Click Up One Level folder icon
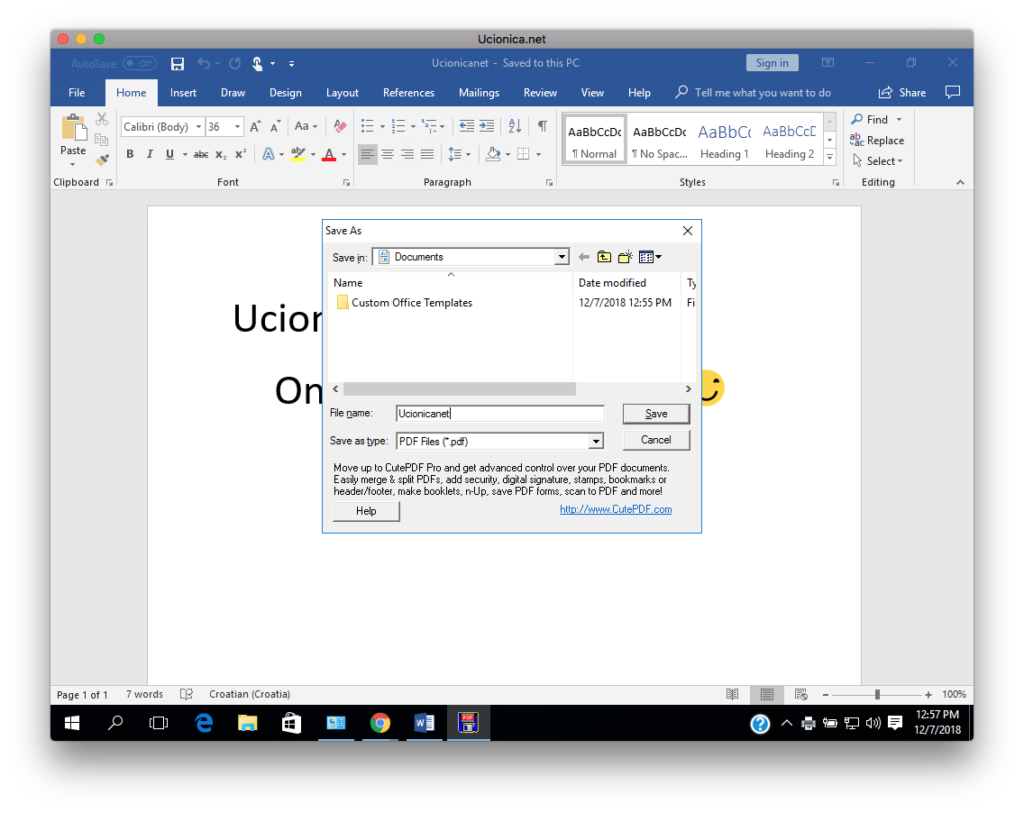The height and width of the screenshot is (813, 1024). [x=604, y=257]
